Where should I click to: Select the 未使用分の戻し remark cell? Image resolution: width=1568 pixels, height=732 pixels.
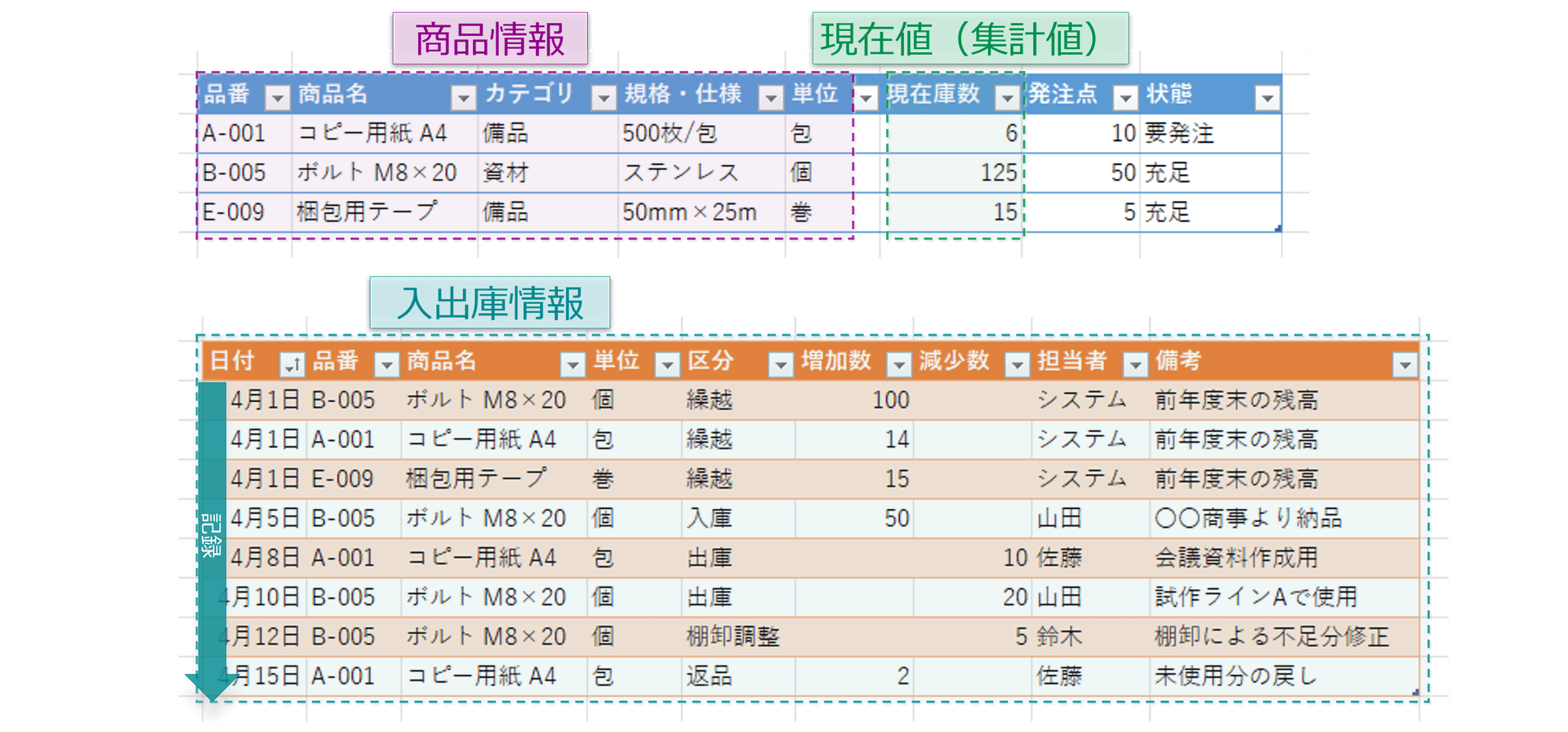pos(1284,676)
